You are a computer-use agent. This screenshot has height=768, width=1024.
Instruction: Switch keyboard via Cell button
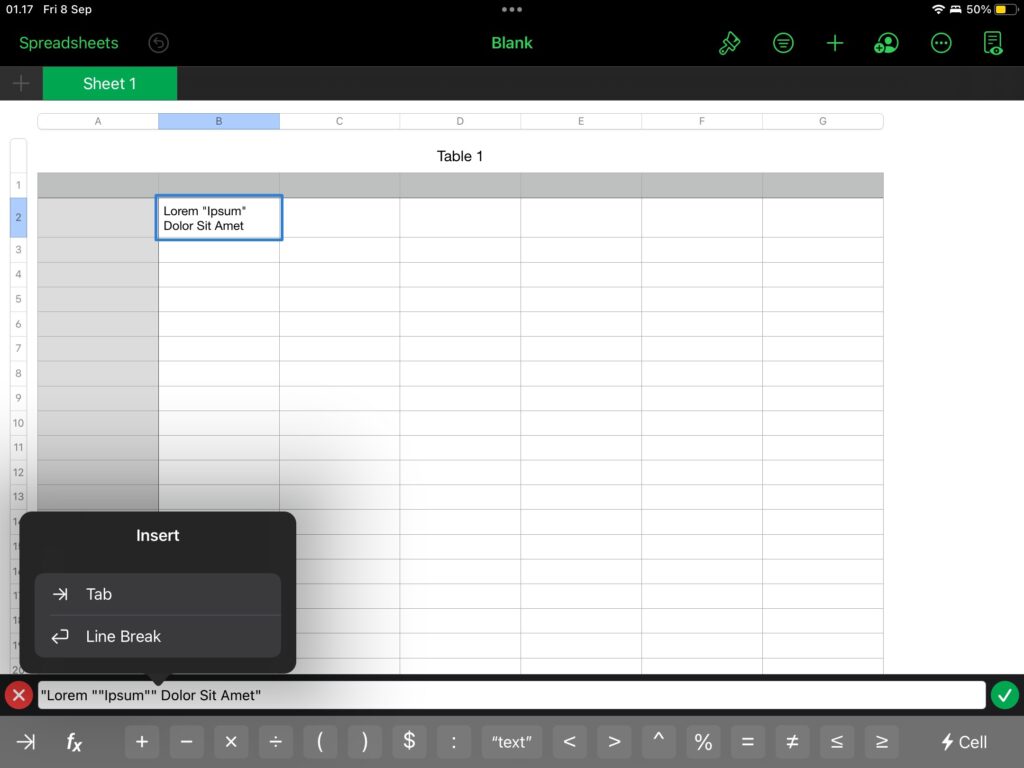(964, 742)
